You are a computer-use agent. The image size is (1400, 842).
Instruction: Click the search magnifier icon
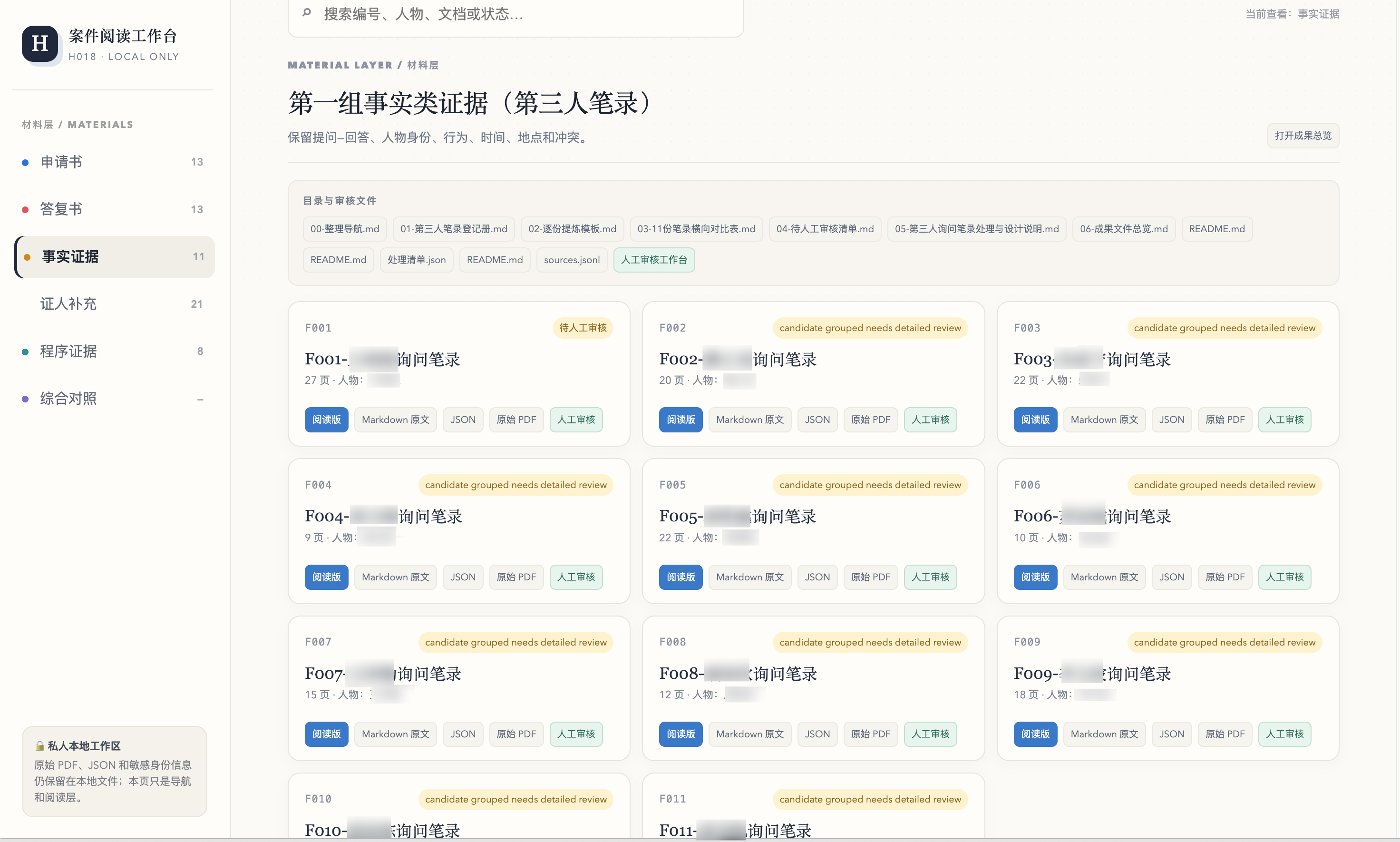(307, 13)
